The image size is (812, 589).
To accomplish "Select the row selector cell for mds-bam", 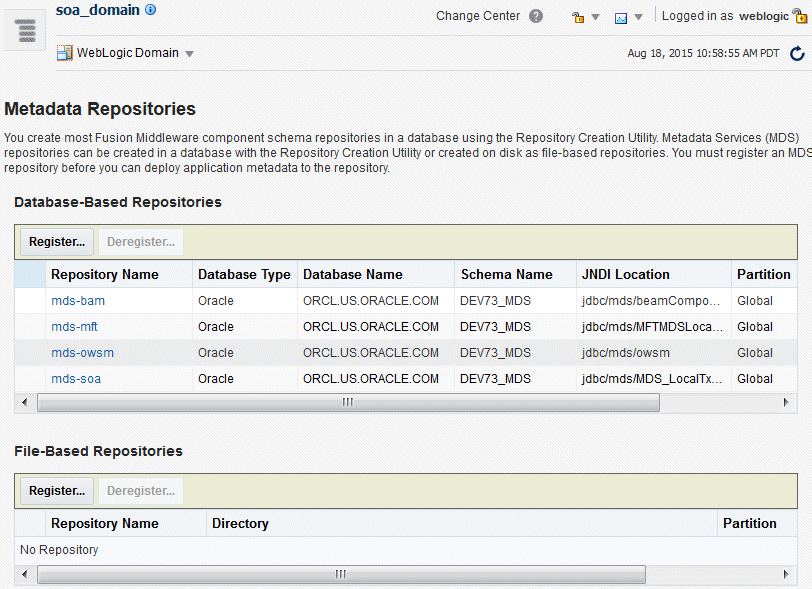I will [x=30, y=301].
